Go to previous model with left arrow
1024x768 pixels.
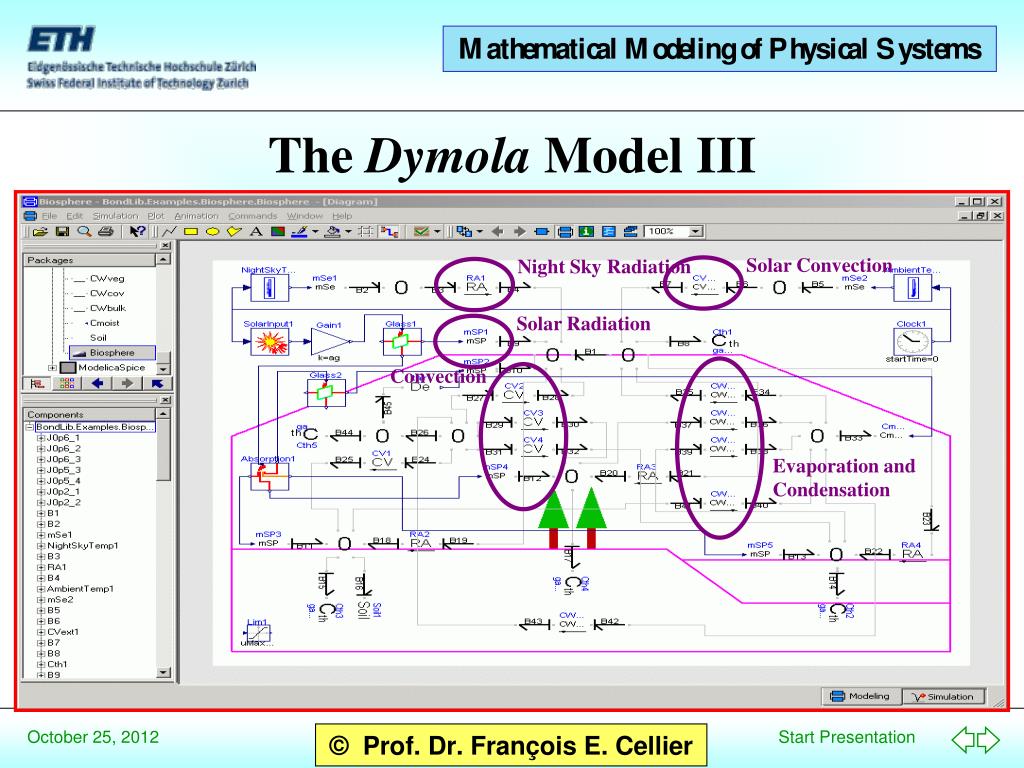[497, 231]
